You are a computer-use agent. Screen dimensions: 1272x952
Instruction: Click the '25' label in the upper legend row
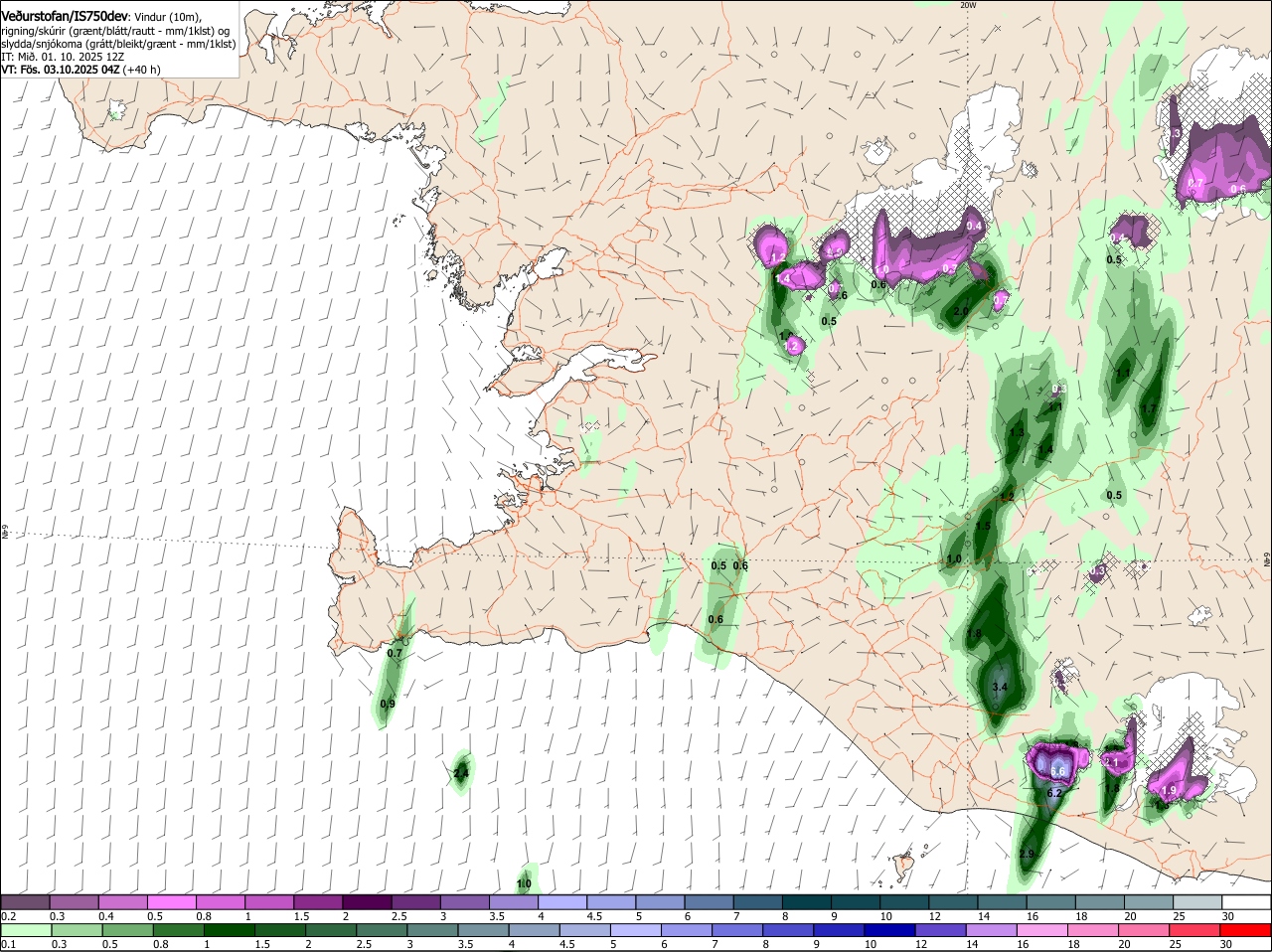click(x=1180, y=916)
